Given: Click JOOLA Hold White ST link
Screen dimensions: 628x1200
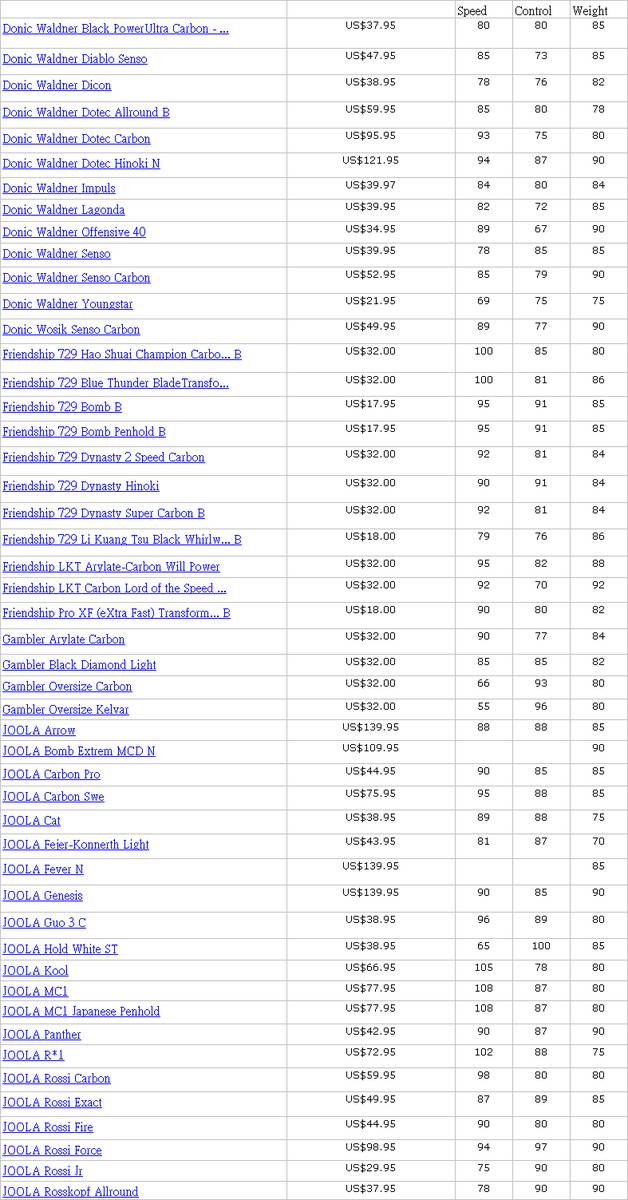Looking at the screenshot, I should pyautogui.click(x=60, y=949).
